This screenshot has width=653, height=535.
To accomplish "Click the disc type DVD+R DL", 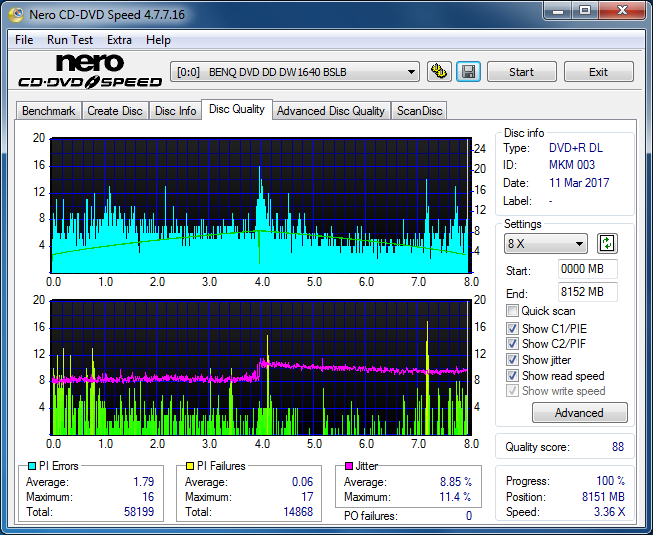I will point(576,148).
